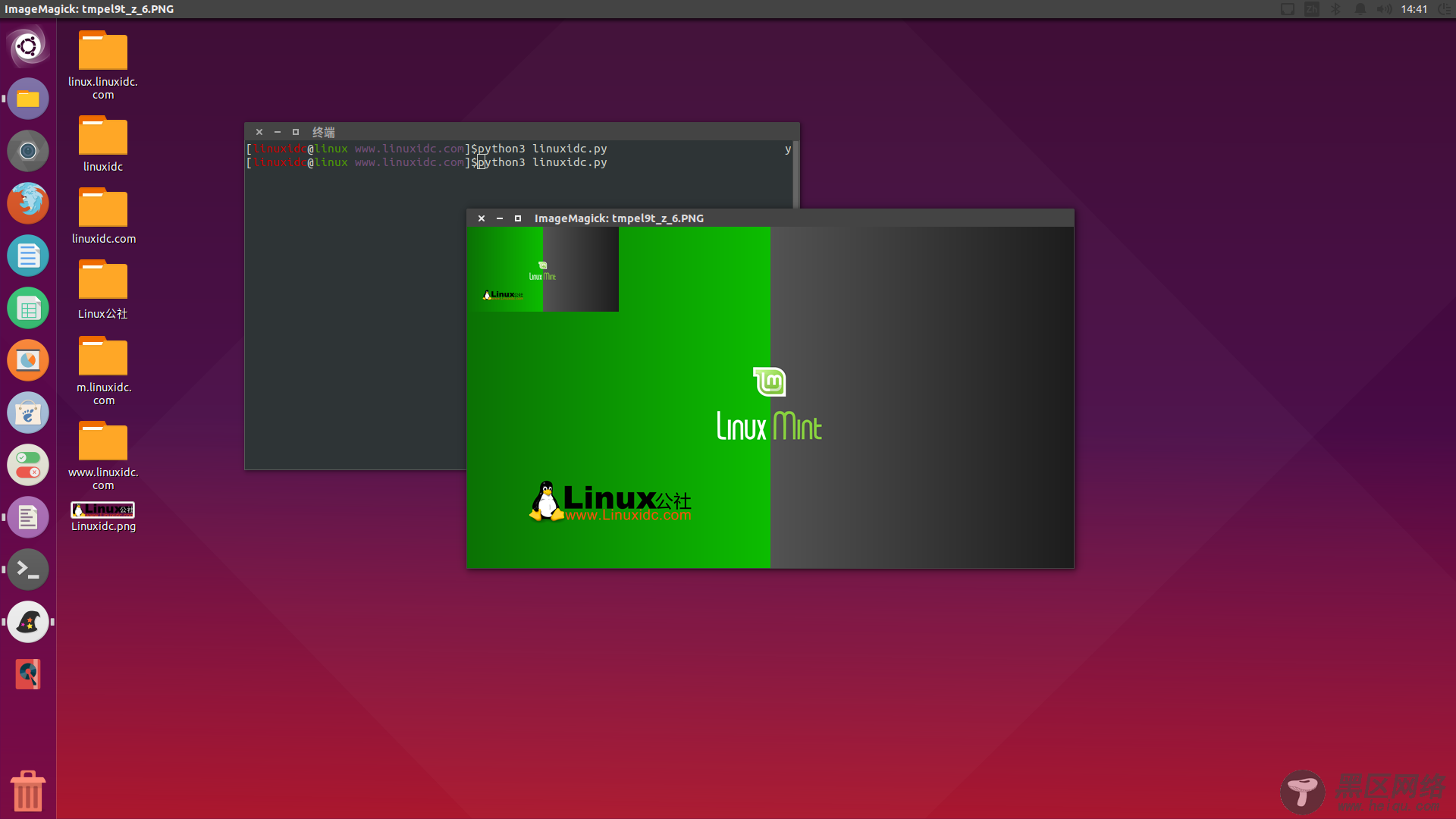Minimize the ImageMagick image window
This screenshot has height=819, width=1456.
click(500, 218)
